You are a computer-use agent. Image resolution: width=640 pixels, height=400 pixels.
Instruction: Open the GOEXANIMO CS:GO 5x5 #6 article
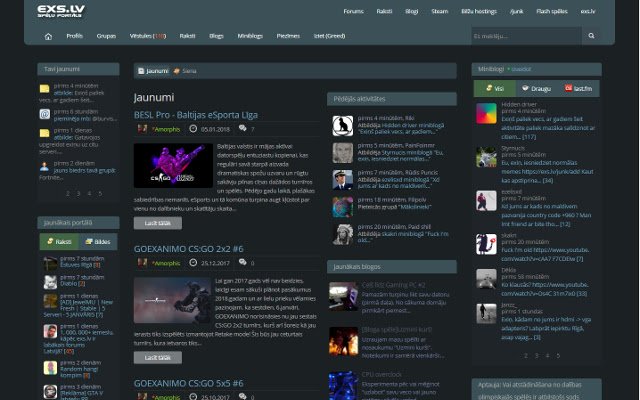point(189,383)
